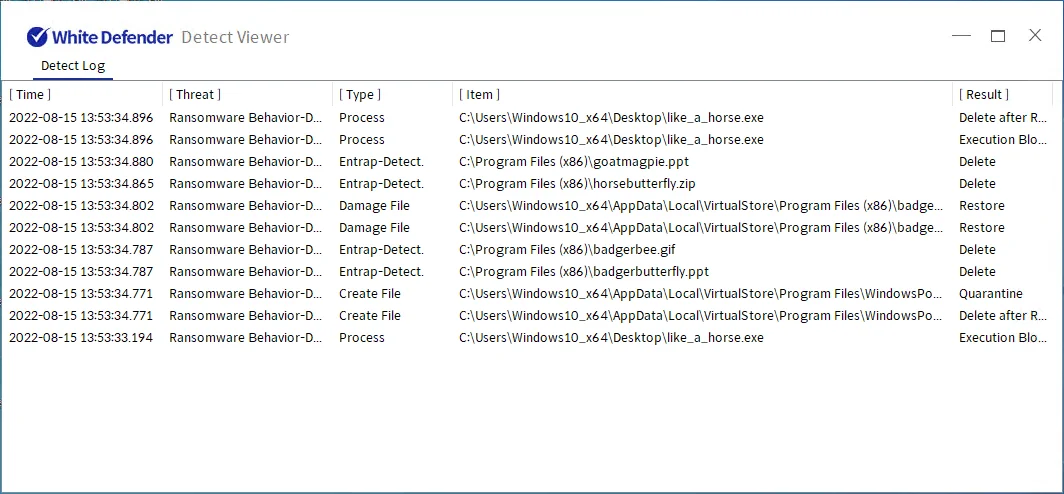The width and height of the screenshot is (1064, 494).
Task: Click the 13:53:34.880 timestamp cell
Action: coord(81,161)
